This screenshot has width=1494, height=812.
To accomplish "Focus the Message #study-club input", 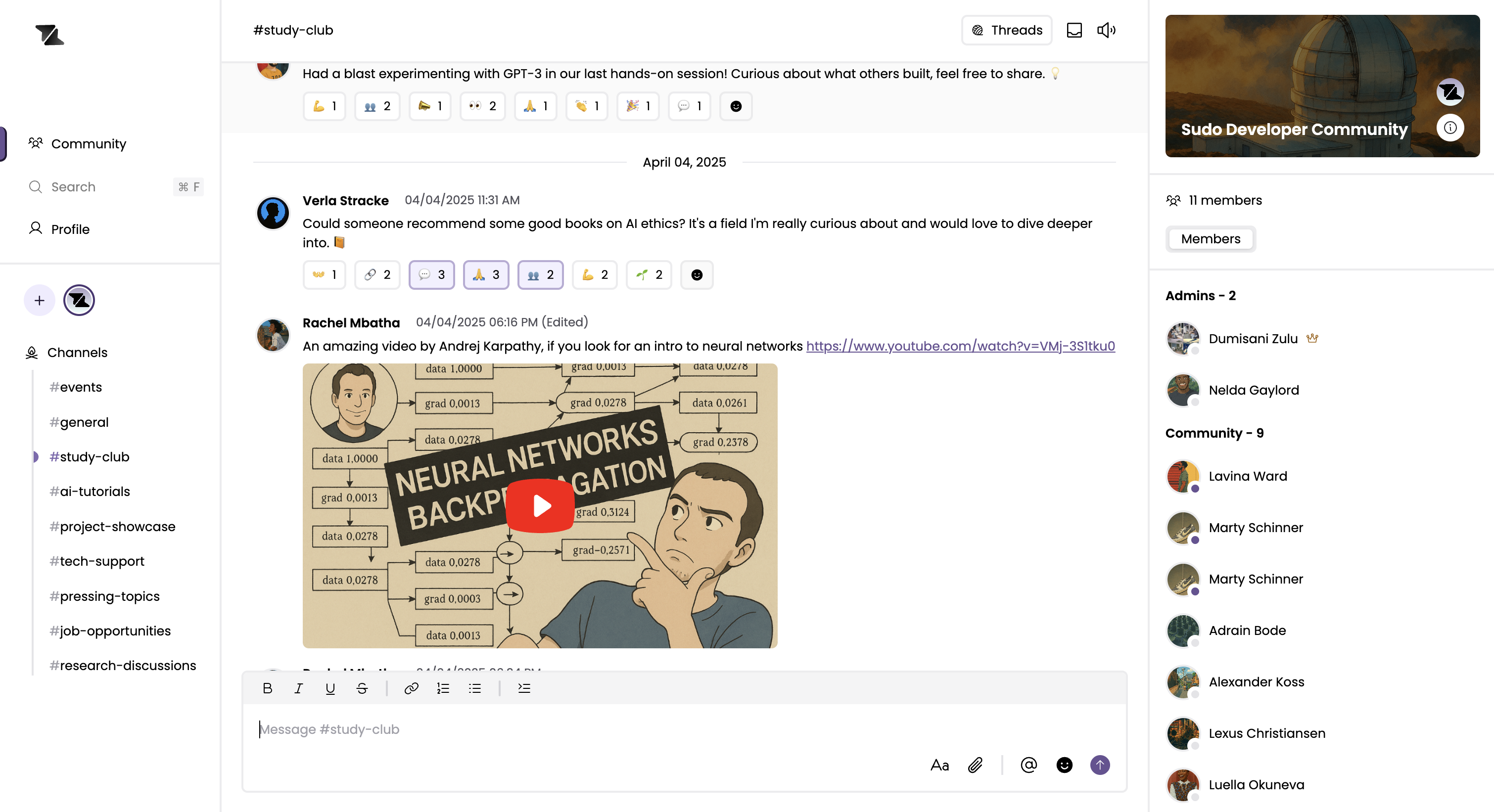I will click(x=684, y=729).
